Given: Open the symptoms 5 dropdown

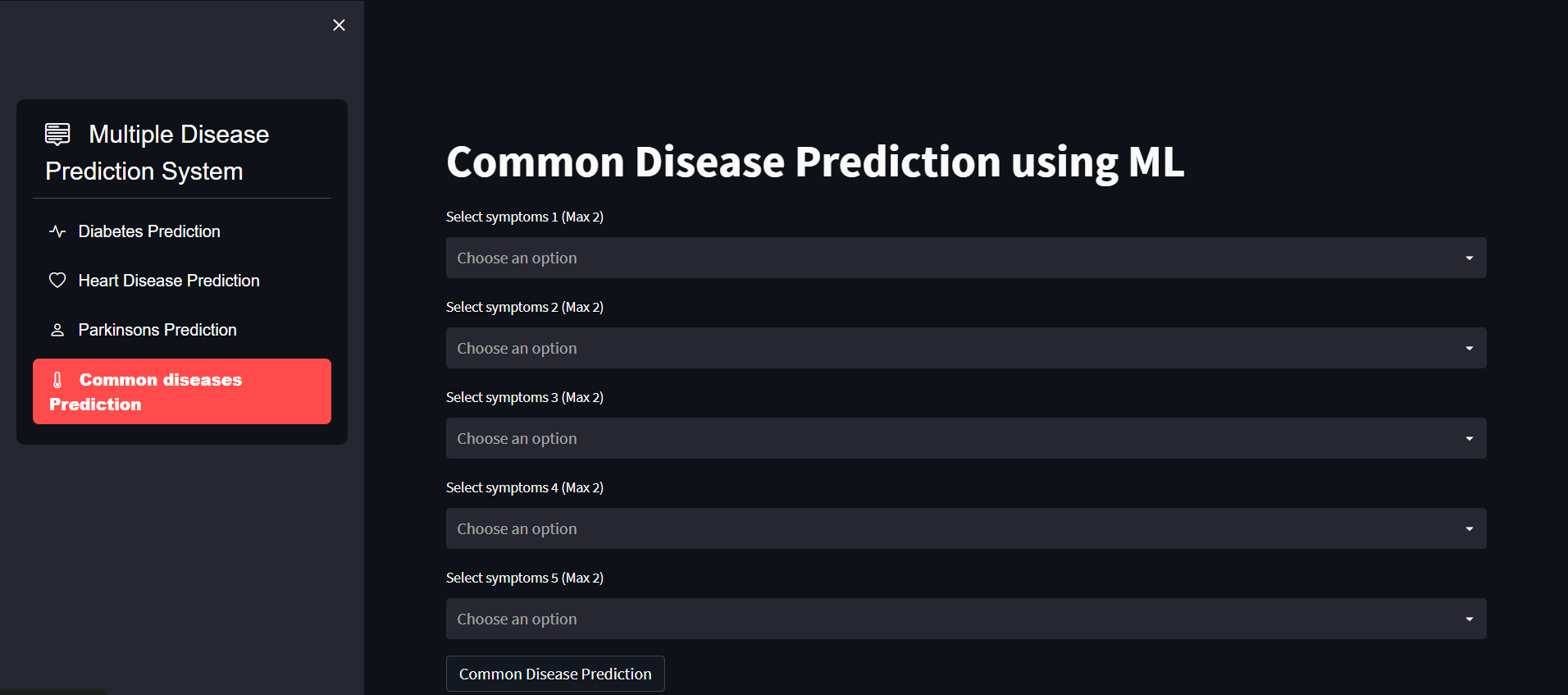Looking at the screenshot, I should pos(951,619).
